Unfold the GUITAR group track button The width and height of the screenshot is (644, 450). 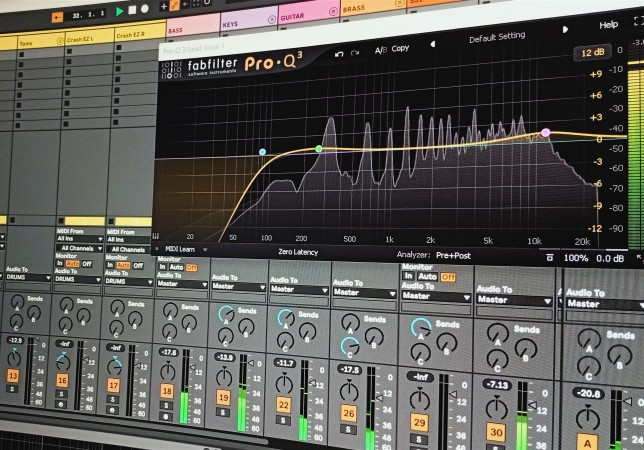click(x=333, y=12)
